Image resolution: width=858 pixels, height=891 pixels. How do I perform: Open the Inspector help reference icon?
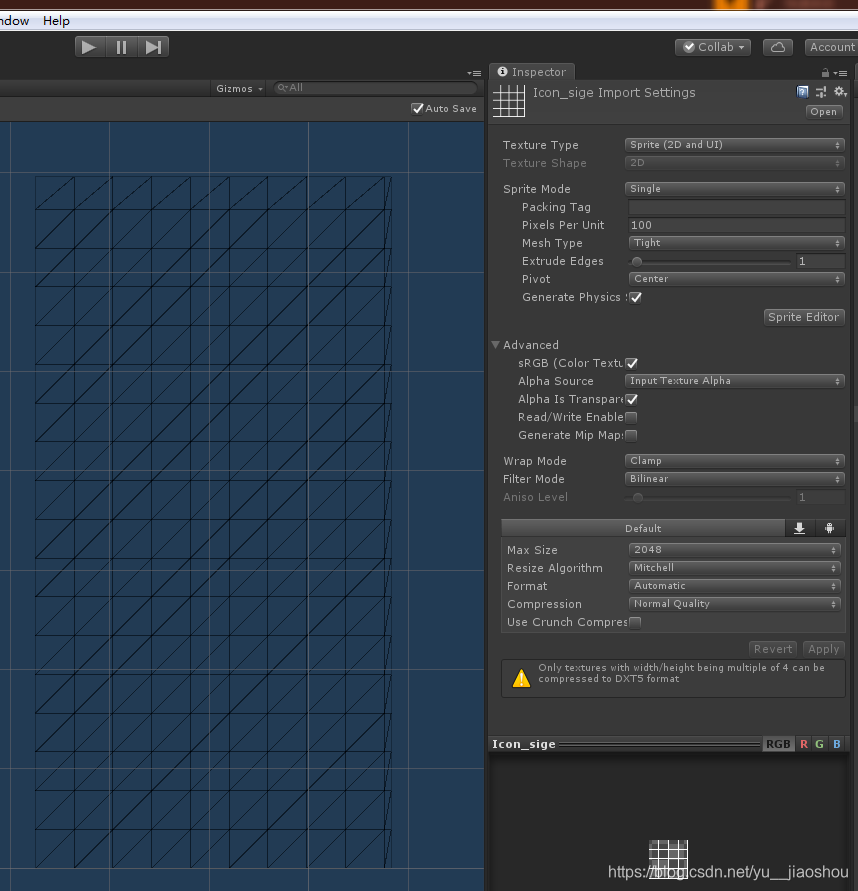[x=802, y=92]
